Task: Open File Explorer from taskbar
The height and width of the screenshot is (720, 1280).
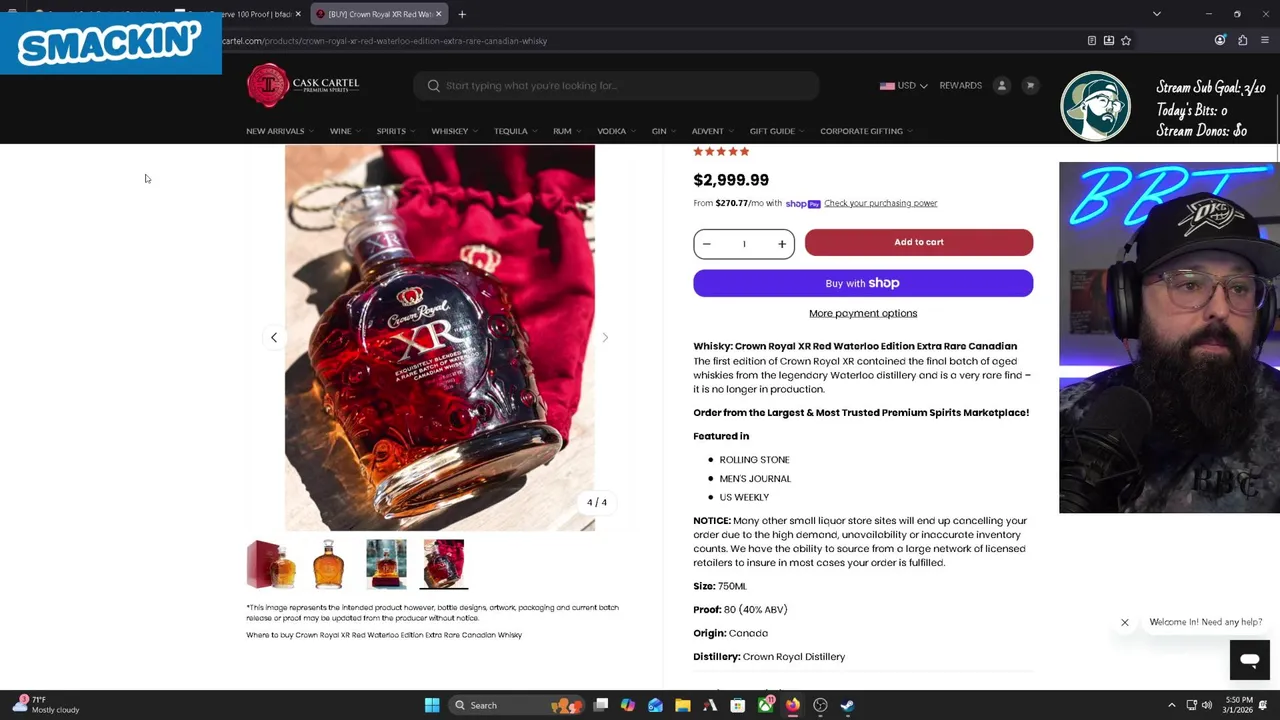Action: pos(682,705)
